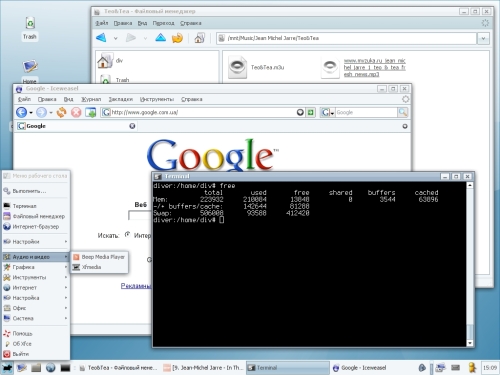The width and height of the screenshot is (500, 375).
Task: Launch Xfmedia from the submenu
Action: click(x=99, y=267)
